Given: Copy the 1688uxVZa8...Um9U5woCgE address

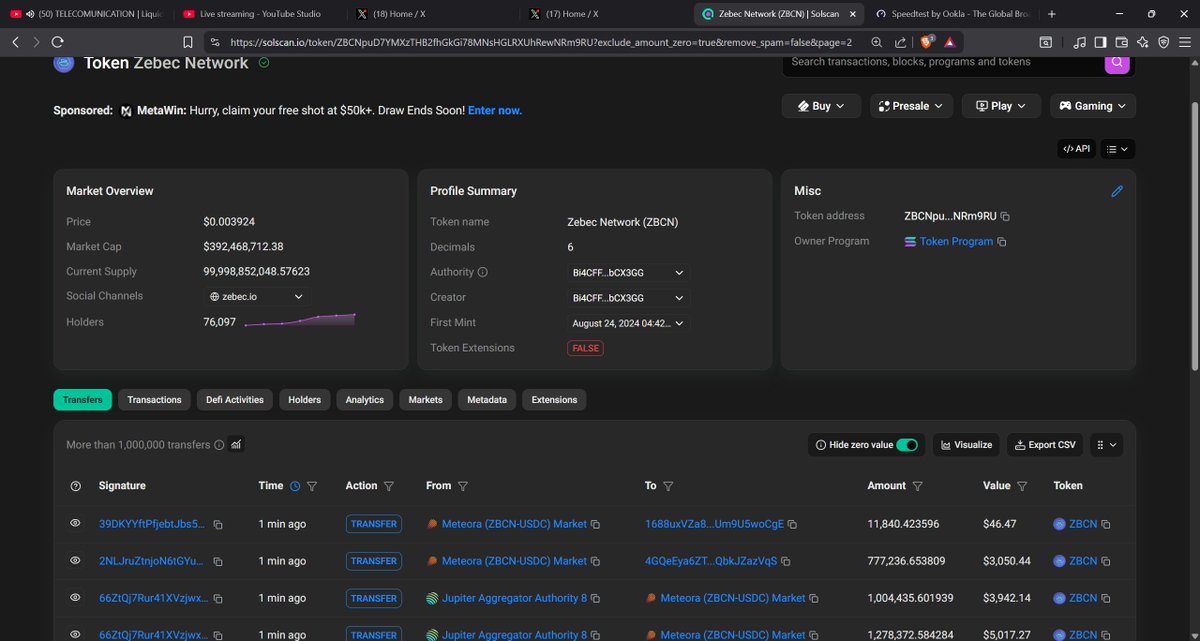Looking at the screenshot, I should pos(793,524).
